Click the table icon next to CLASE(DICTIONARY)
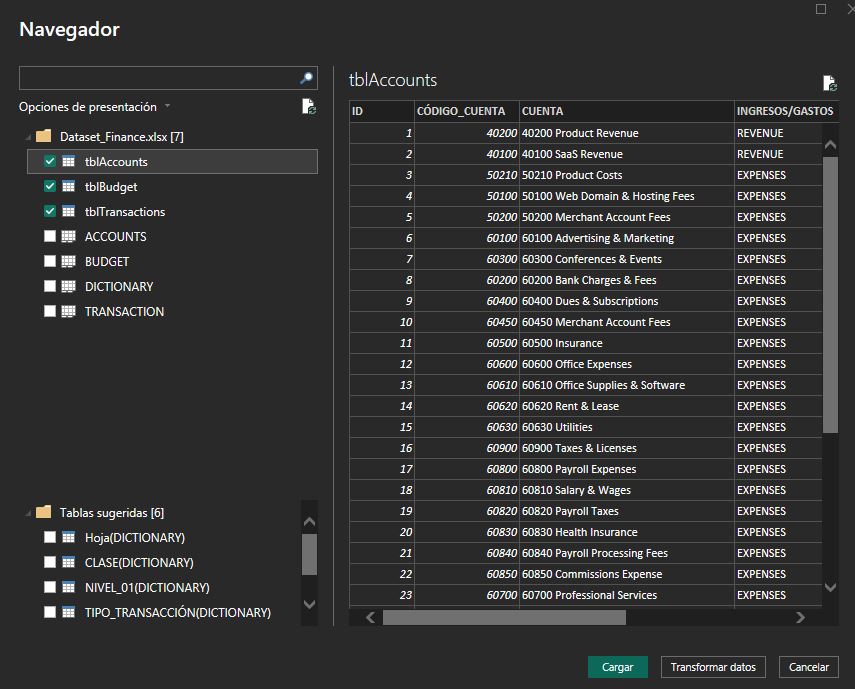Screen dimensions: 855x689 [69, 563]
